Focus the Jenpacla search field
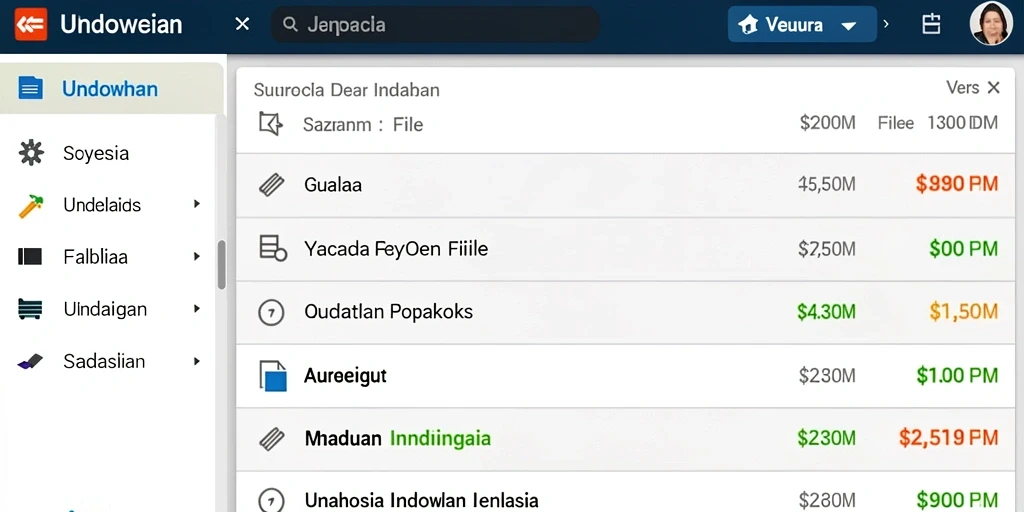 (x=435, y=25)
